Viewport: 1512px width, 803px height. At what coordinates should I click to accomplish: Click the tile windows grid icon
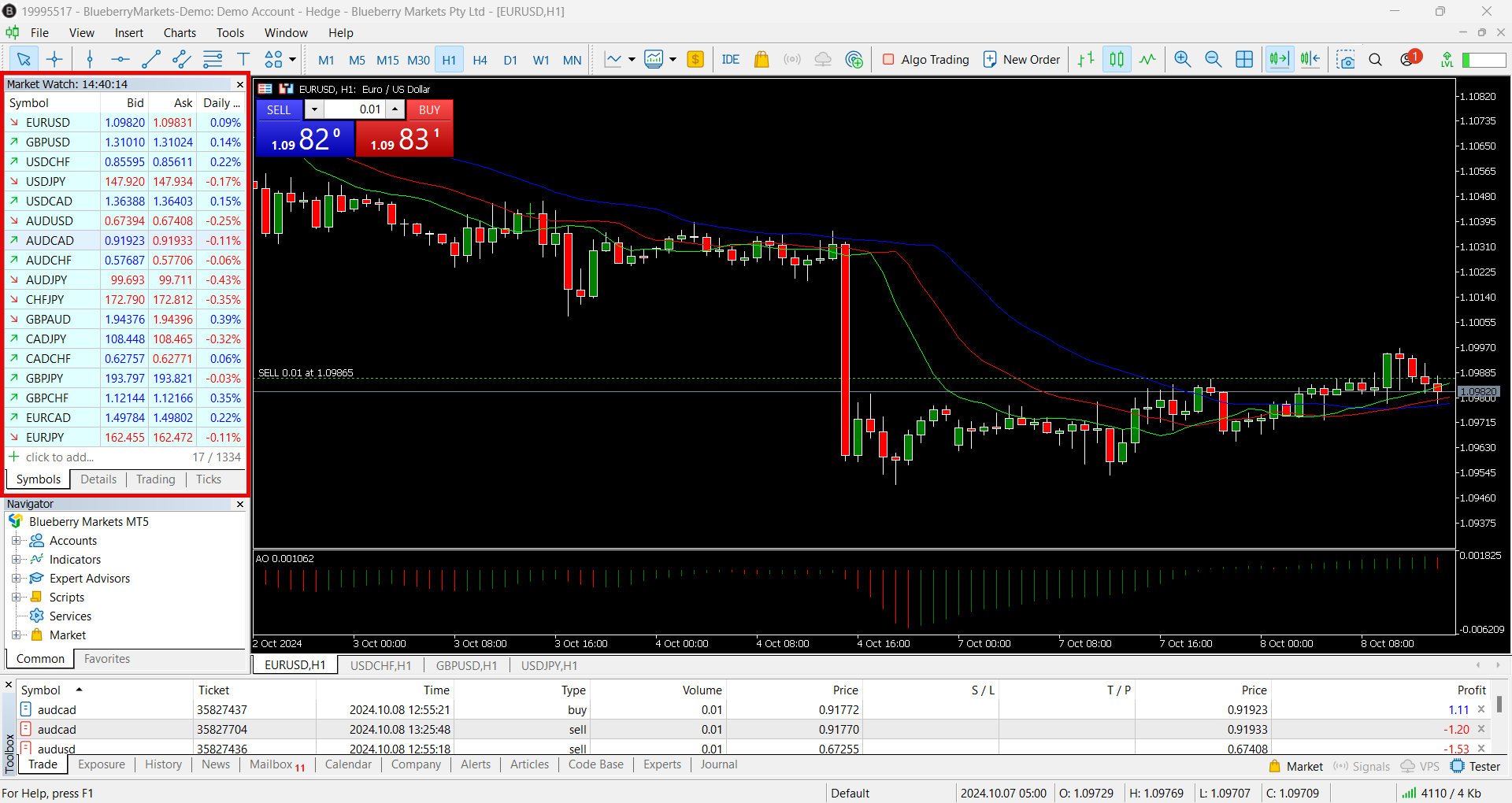tap(1244, 59)
